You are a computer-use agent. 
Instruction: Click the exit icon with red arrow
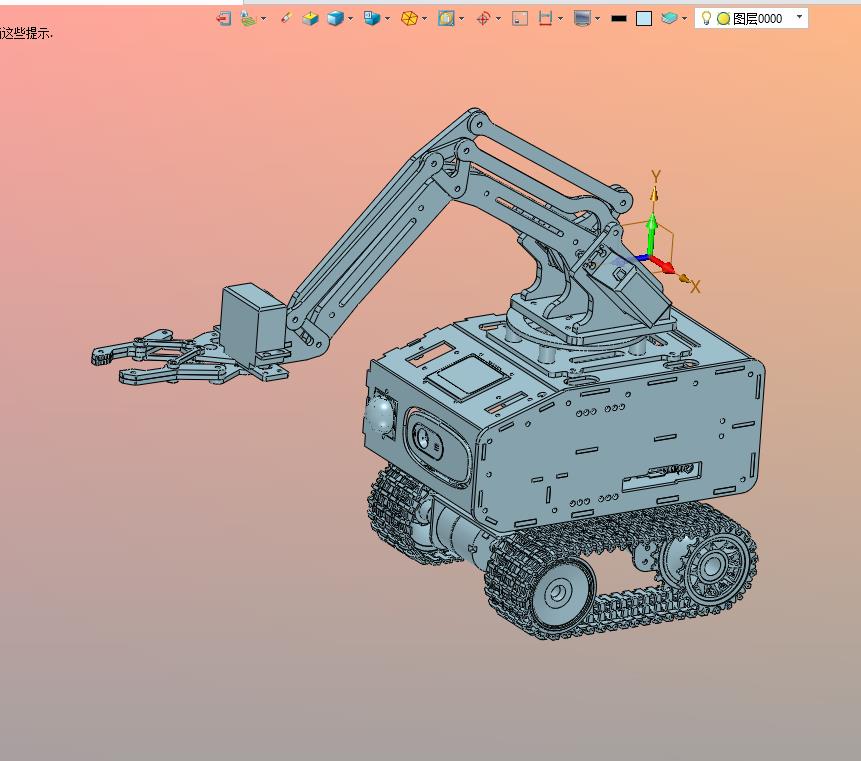223,19
